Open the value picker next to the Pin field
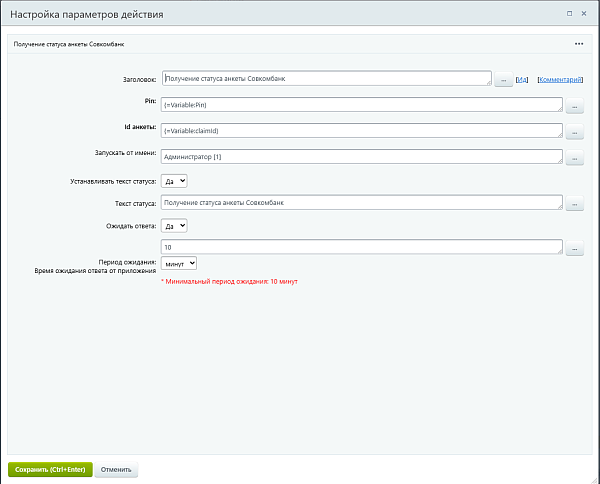Image resolution: width=600 pixels, height=484 pixels. 574,106
